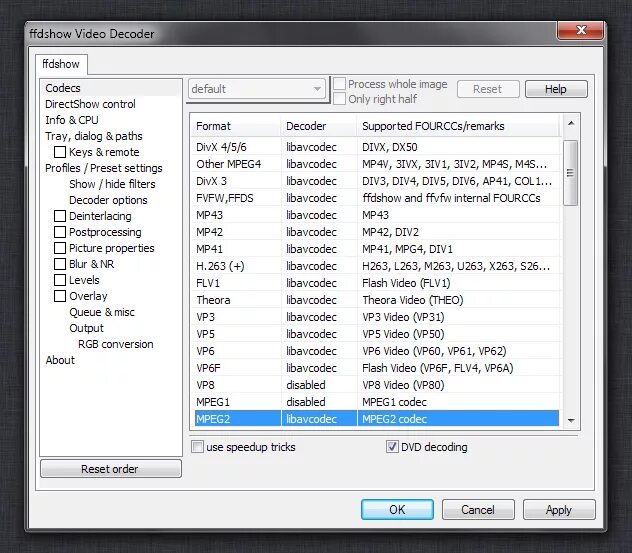Click the MPEG2 codec remarks cell
The width and height of the screenshot is (632, 553).
click(x=458, y=419)
